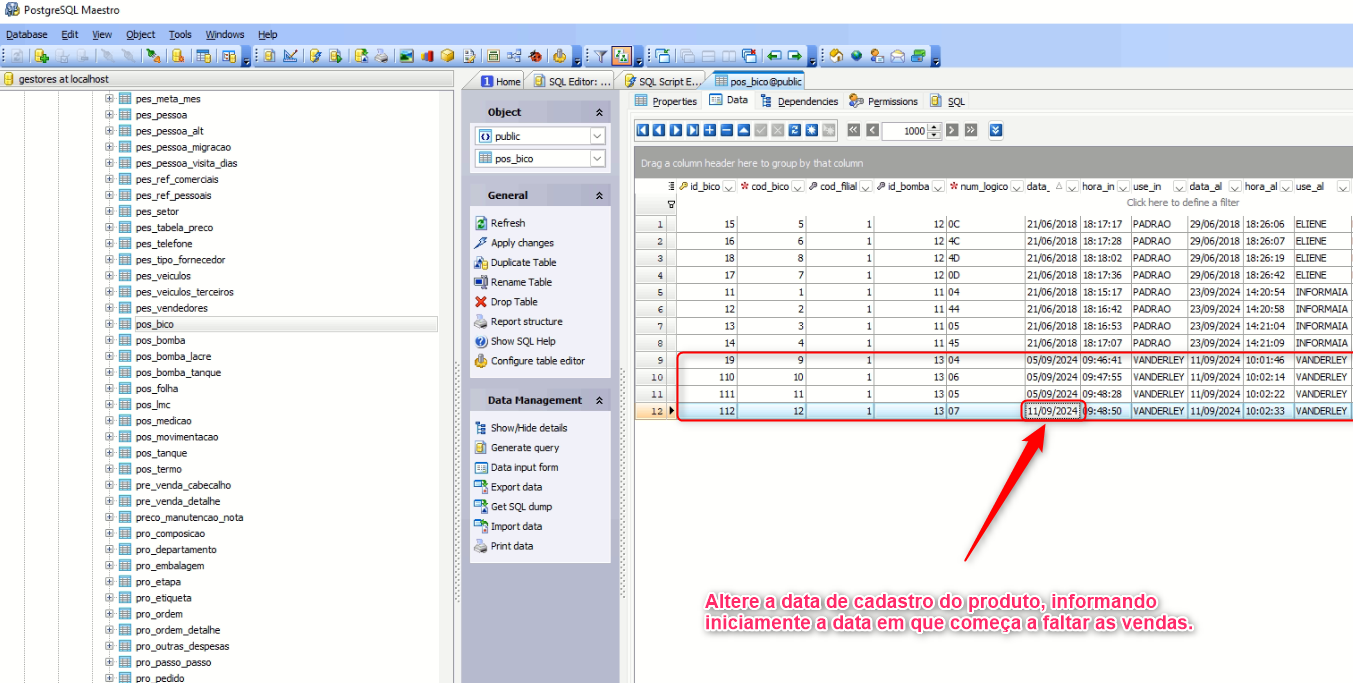Click the refresh data icon in navigator

click(x=795, y=130)
